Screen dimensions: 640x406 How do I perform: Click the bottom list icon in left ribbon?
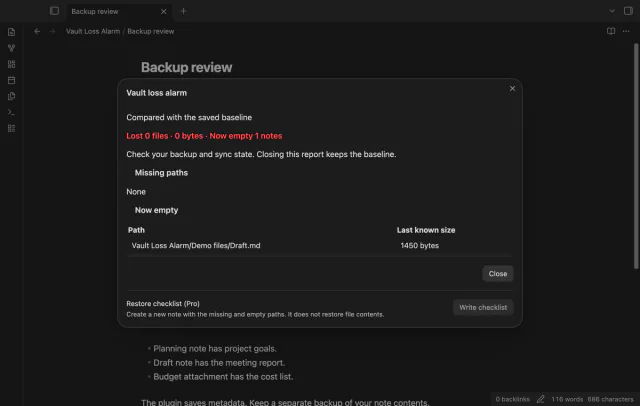(11, 128)
